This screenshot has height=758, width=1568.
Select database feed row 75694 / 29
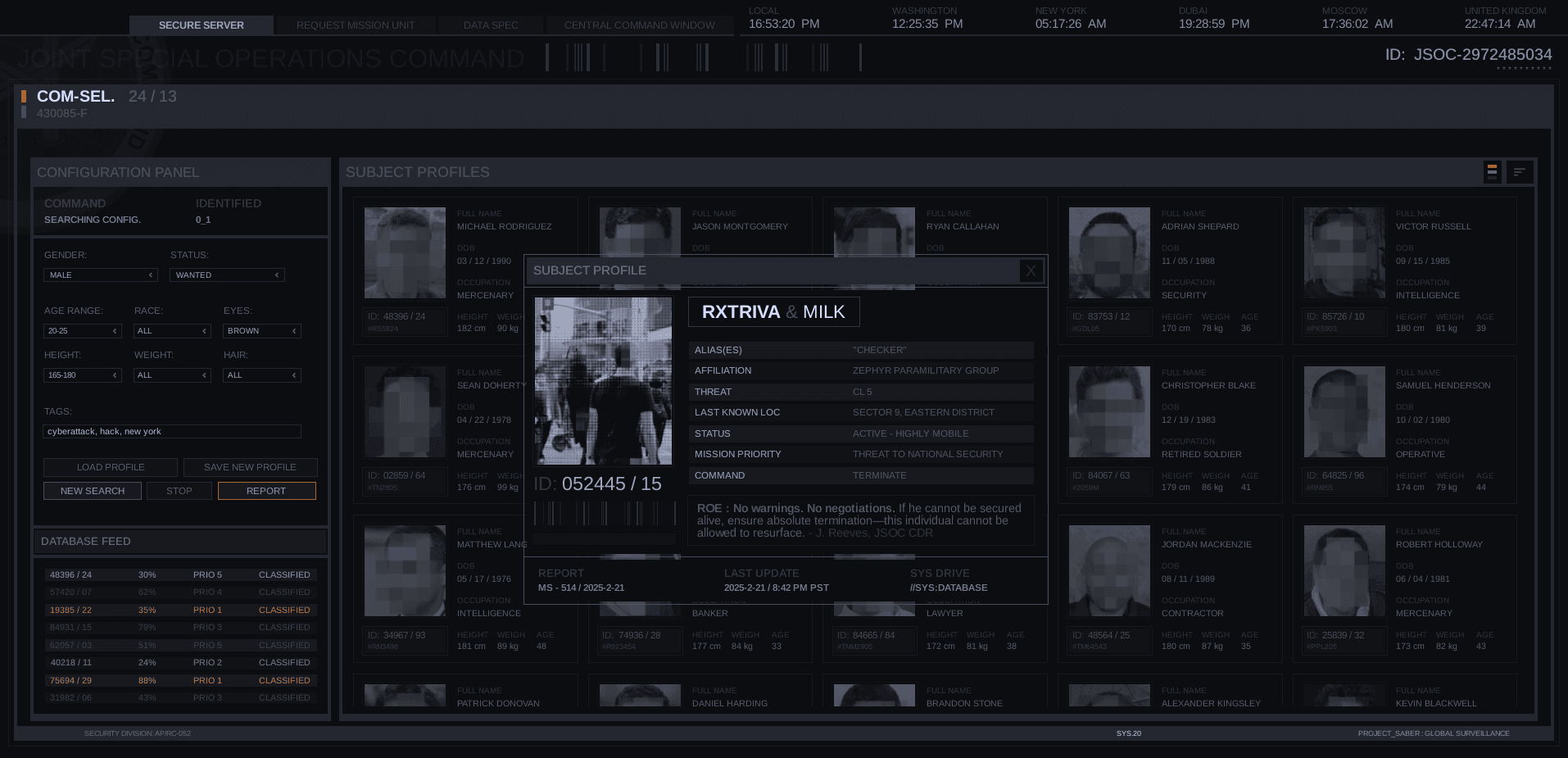click(180, 681)
